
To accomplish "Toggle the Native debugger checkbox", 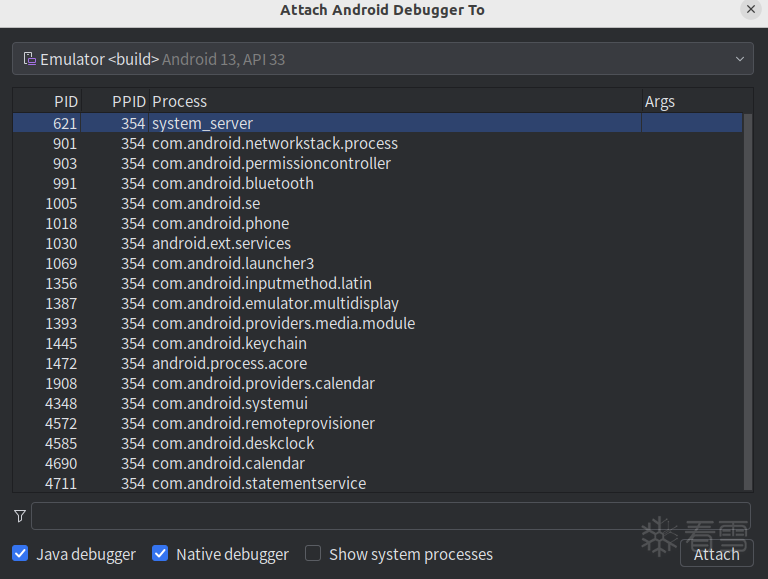I will [160, 554].
